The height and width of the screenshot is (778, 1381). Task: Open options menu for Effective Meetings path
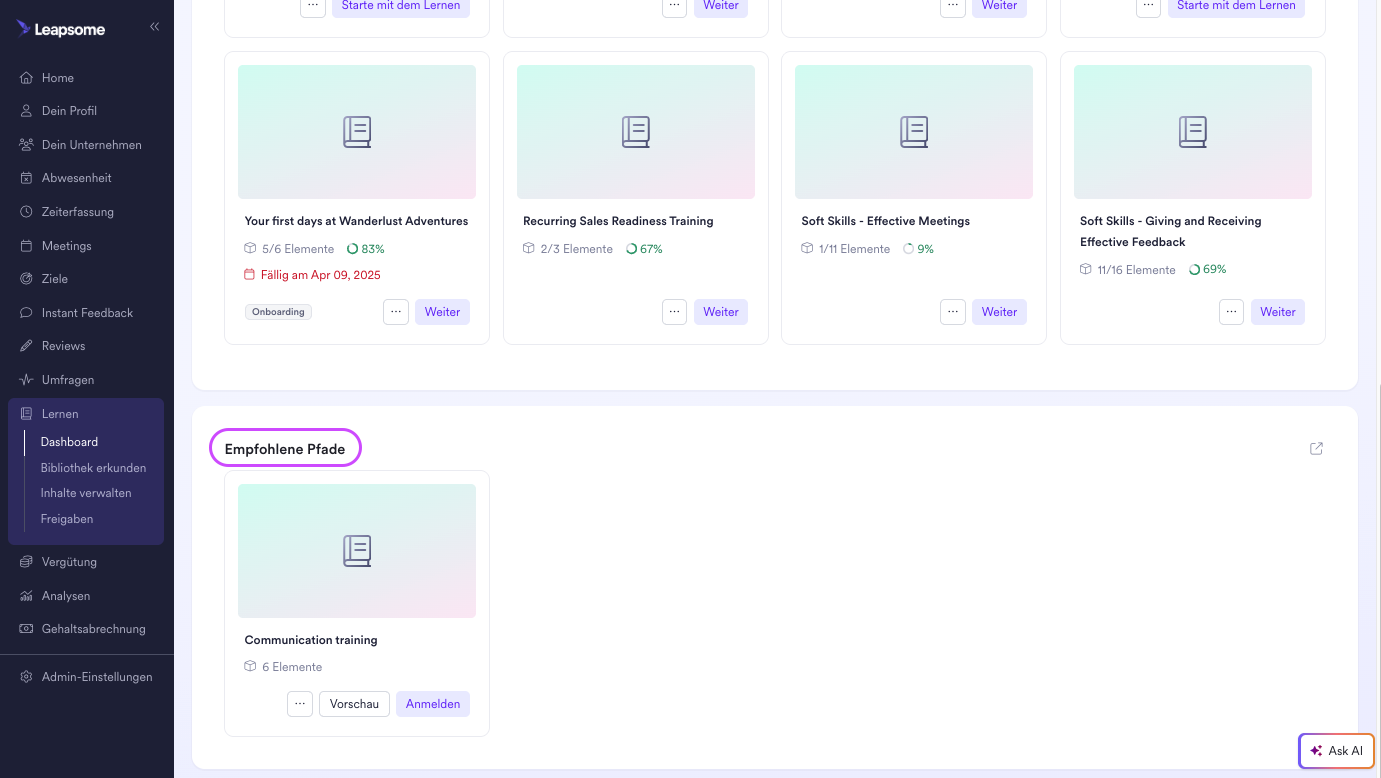pos(953,312)
